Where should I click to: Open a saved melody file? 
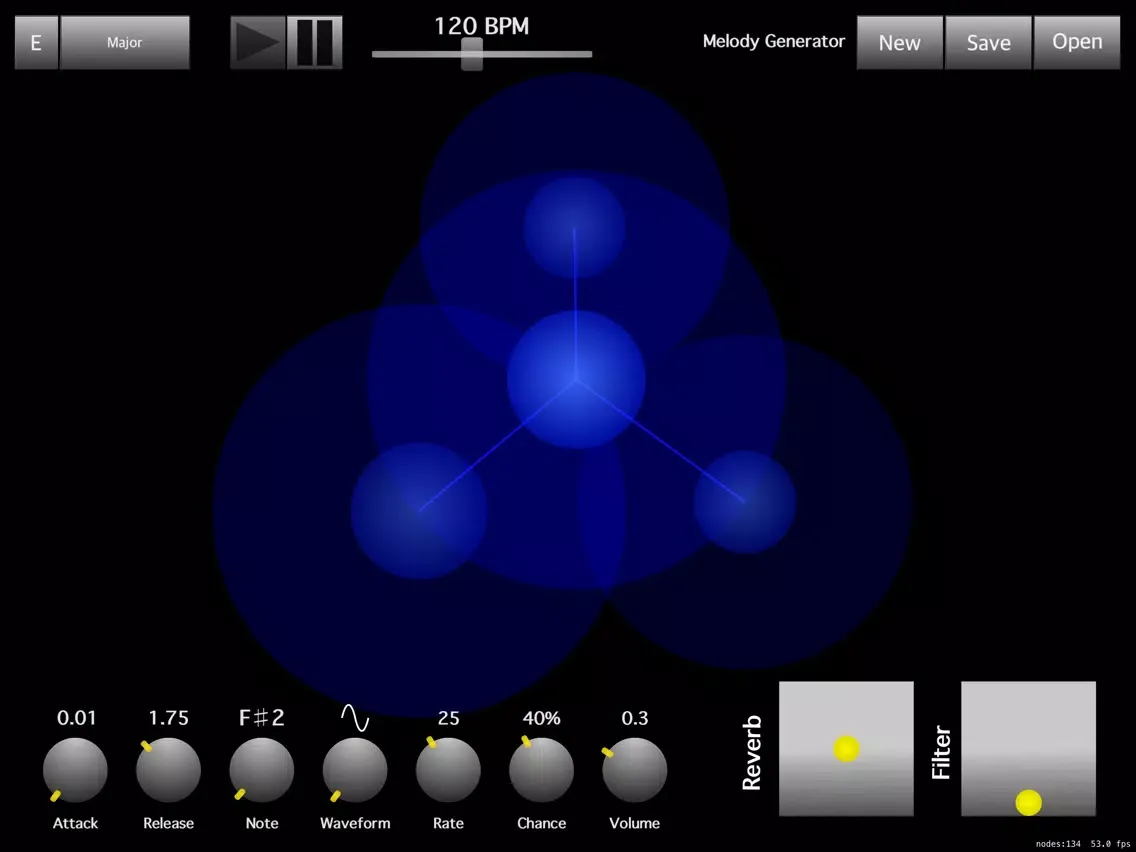point(1077,43)
